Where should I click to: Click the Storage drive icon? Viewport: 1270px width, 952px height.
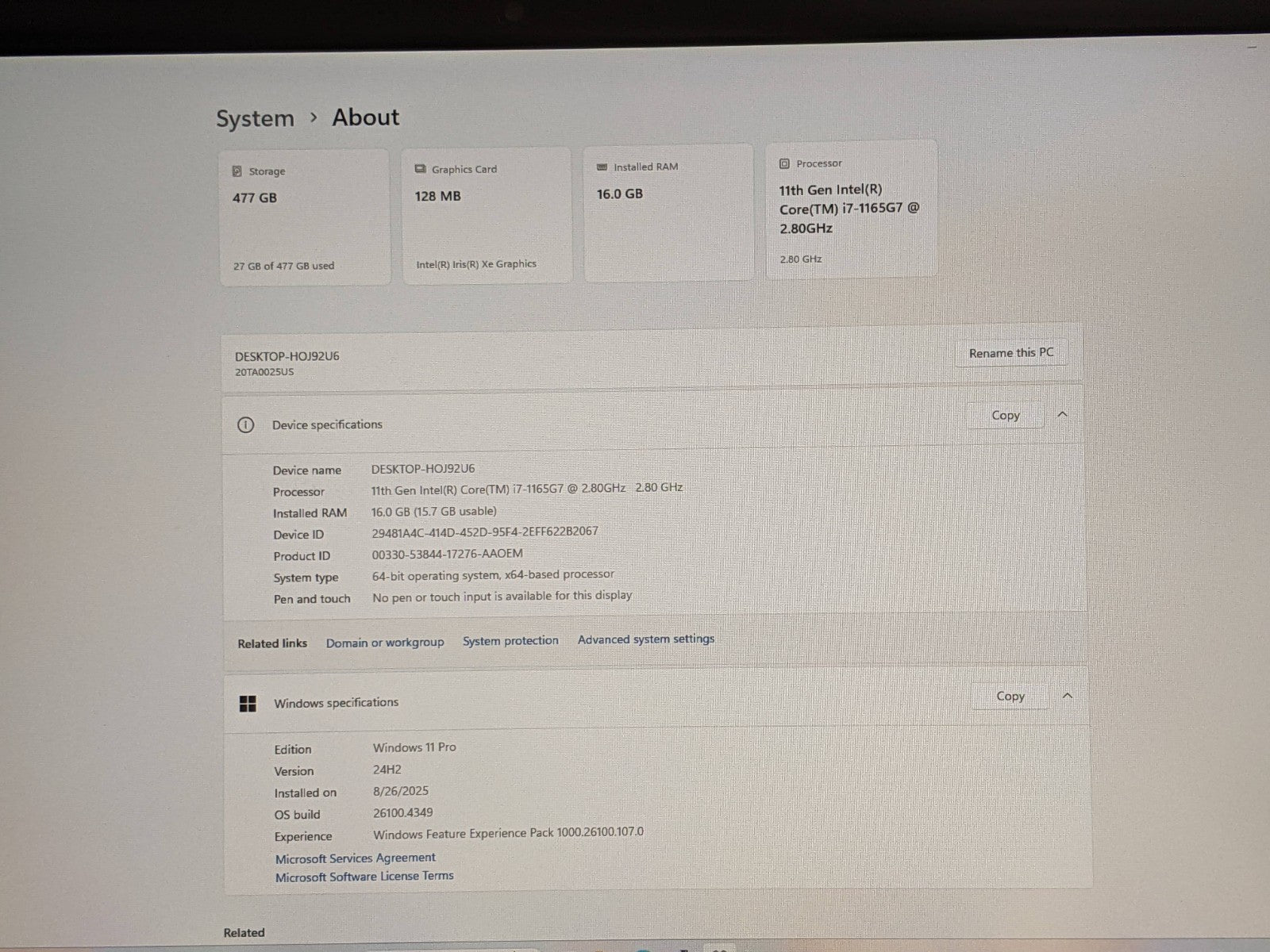237,171
